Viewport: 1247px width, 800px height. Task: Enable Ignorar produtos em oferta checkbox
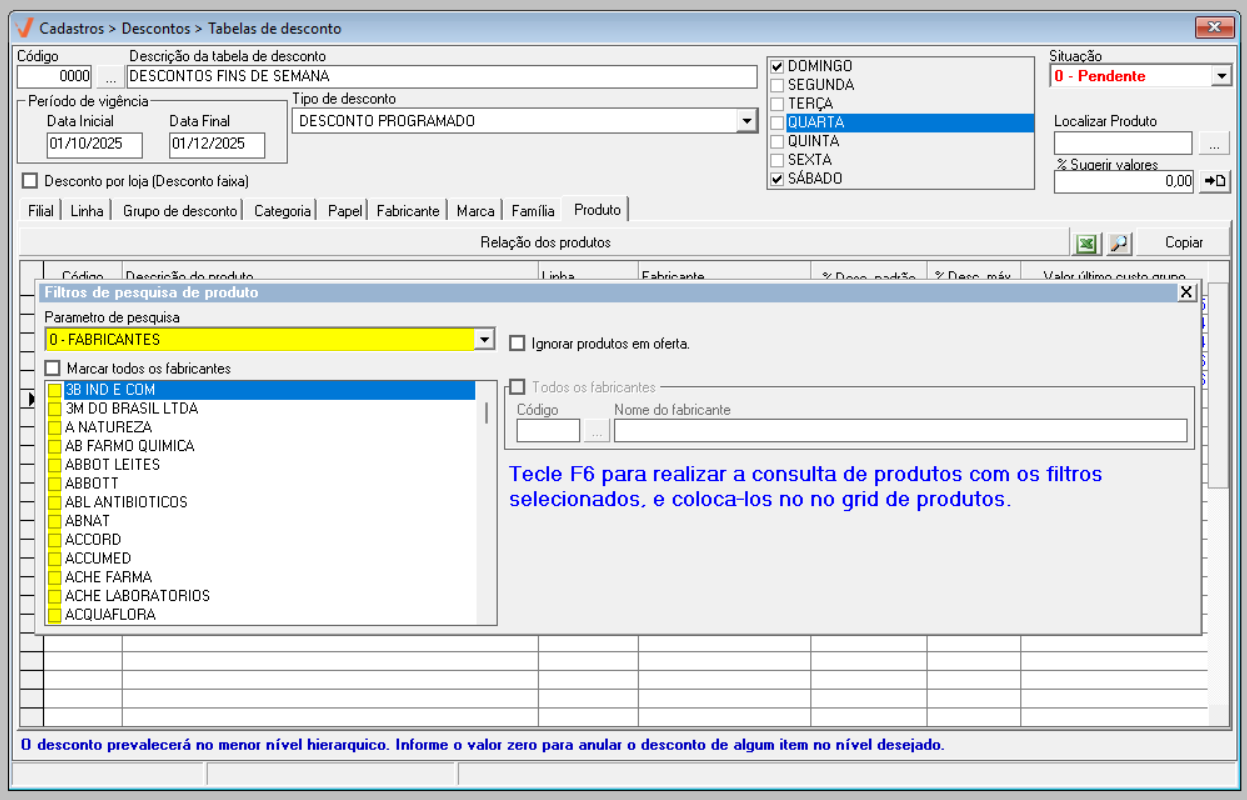click(517, 344)
